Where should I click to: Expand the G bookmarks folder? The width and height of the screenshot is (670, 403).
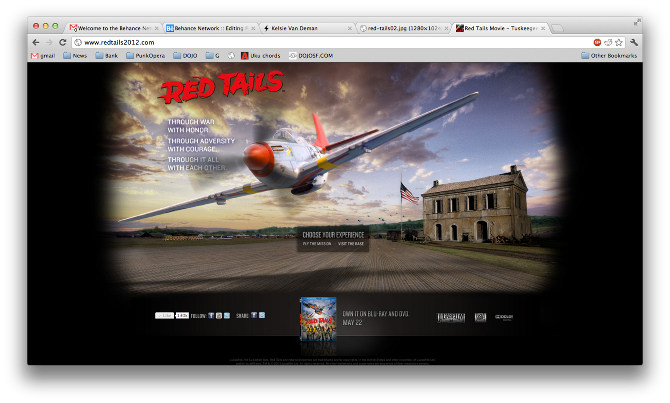[x=212, y=56]
